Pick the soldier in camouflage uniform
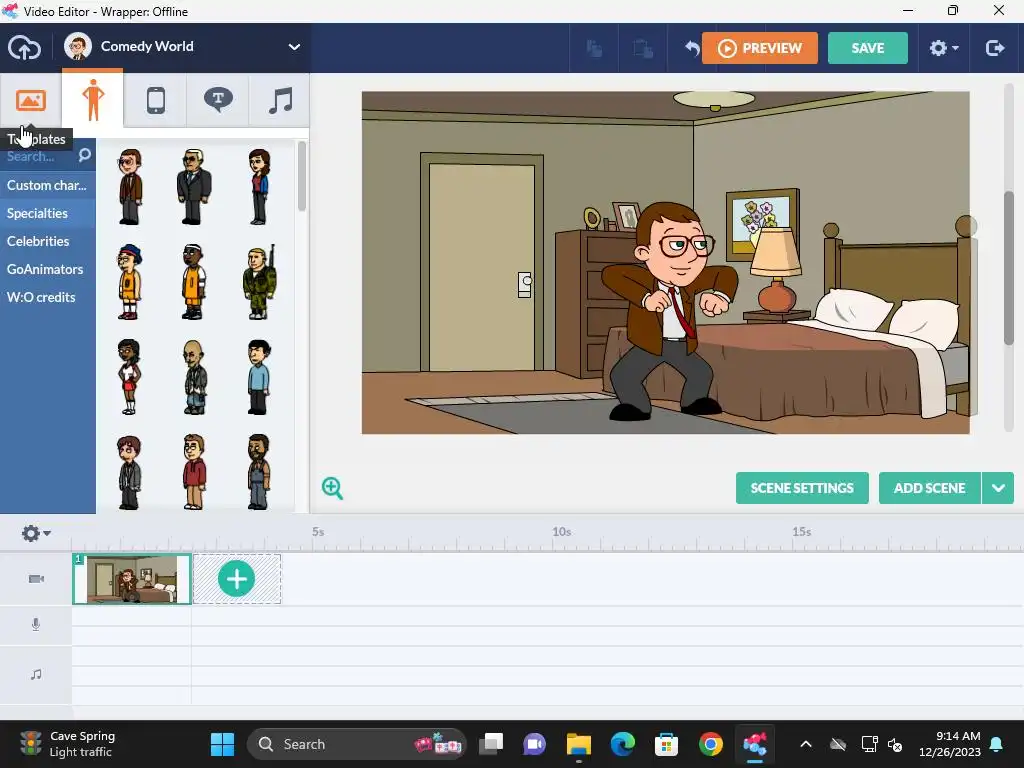 coord(261,282)
